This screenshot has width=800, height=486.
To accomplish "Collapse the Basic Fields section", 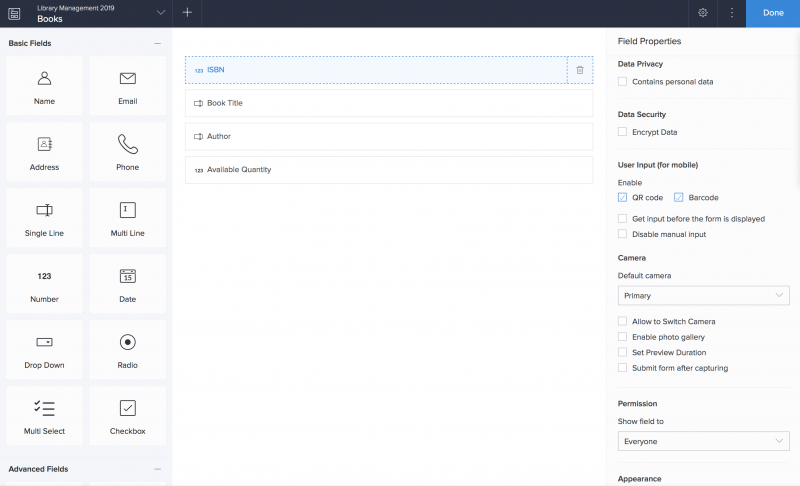I will point(157,44).
